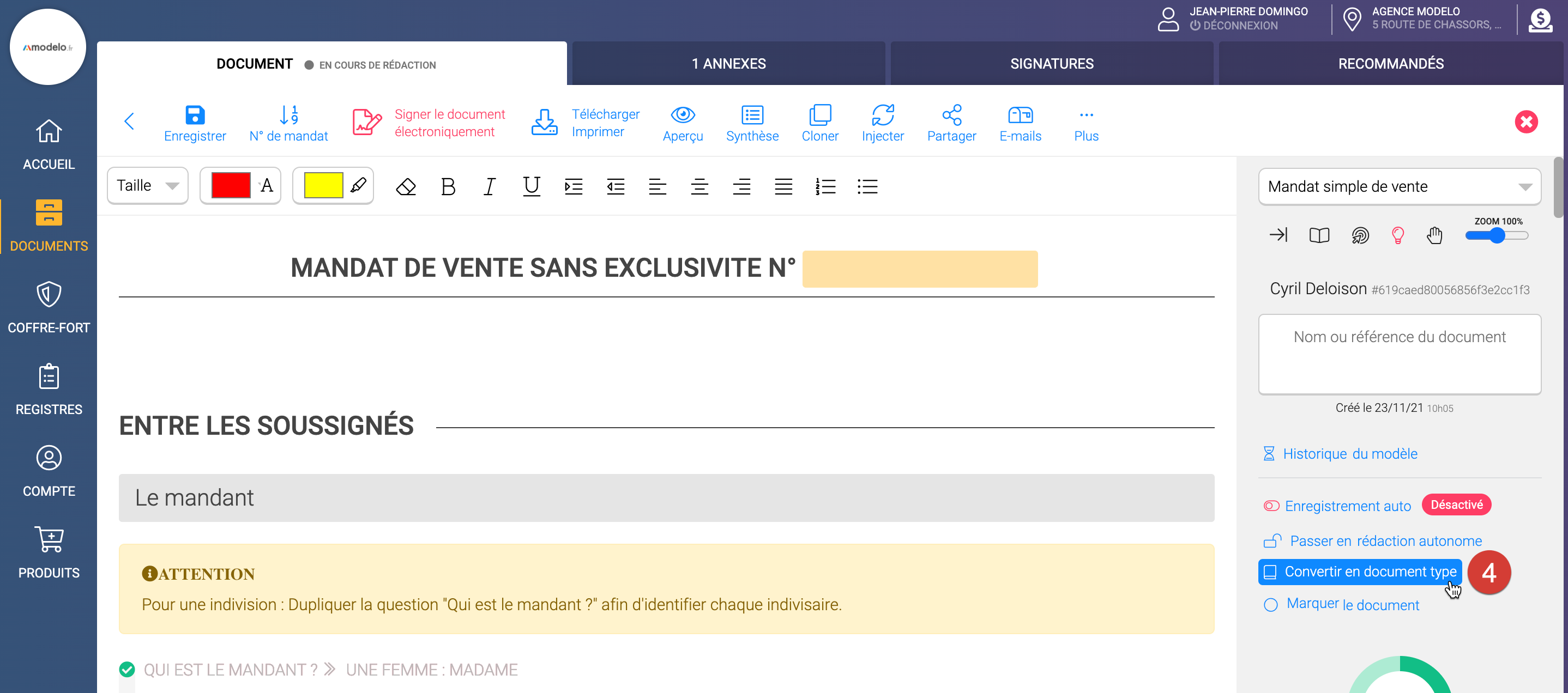
Task: Click the red lightbulb hint icon
Action: (x=1397, y=235)
